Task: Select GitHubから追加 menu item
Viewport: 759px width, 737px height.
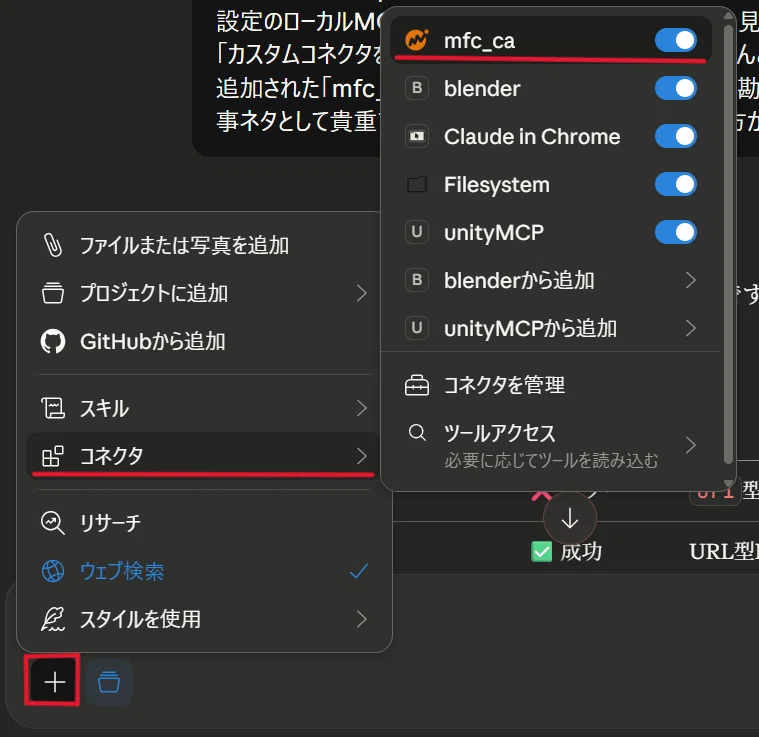Action: 204,341
